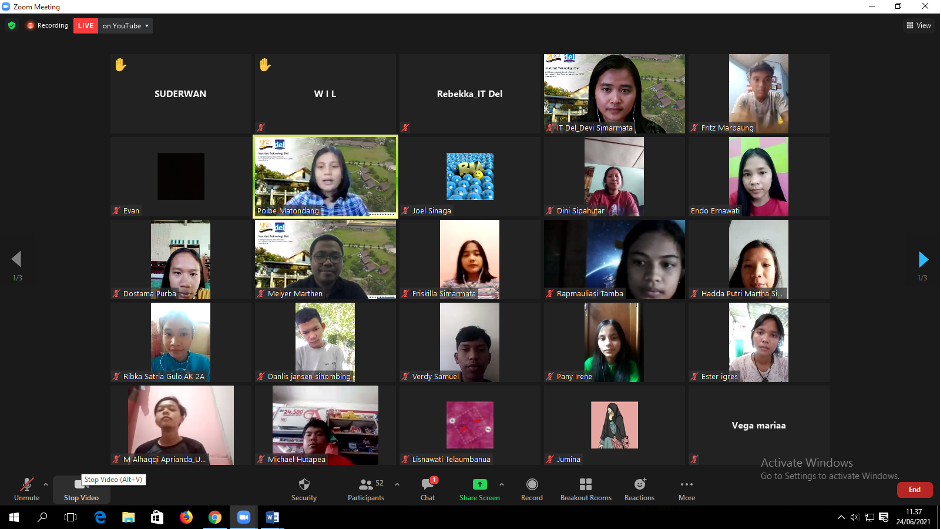This screenshot has height=529, width=941.
Task: Select Jumina participant tile
Action: [614, 425]
